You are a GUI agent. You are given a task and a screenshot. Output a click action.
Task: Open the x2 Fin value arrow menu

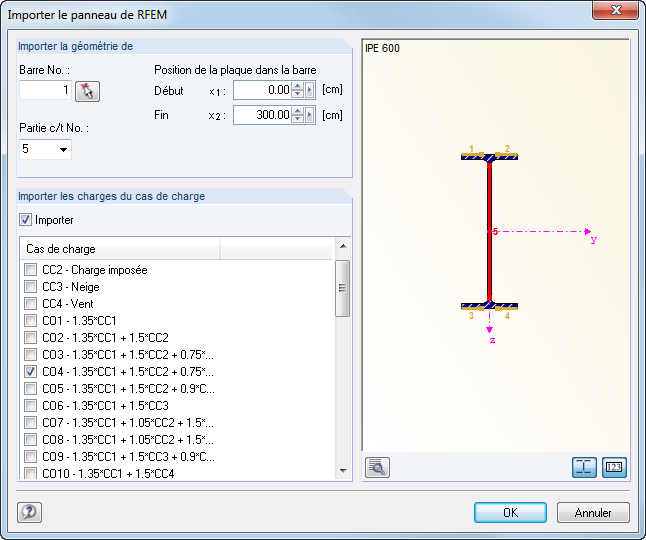pyautogui.click(x=309, y=115)
